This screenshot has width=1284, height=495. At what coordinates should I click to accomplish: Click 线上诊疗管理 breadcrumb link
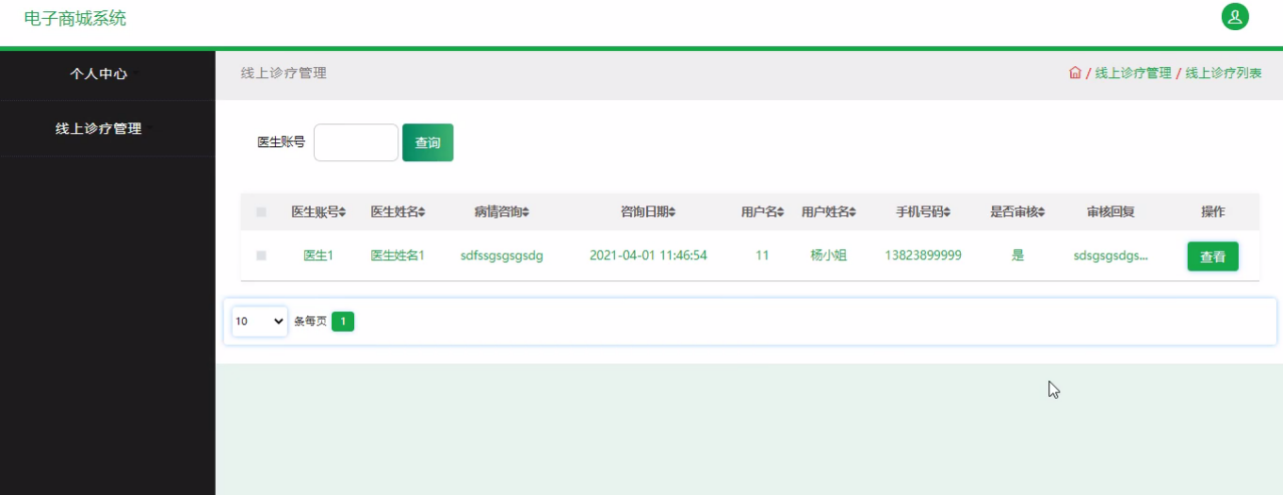pos(1133,73)
